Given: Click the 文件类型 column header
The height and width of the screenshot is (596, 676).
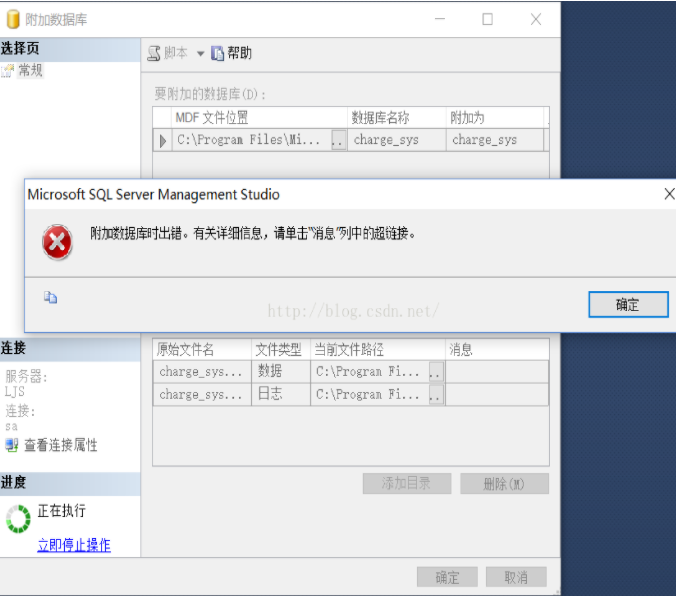Looking at the screenshot, I should [281, 349].
